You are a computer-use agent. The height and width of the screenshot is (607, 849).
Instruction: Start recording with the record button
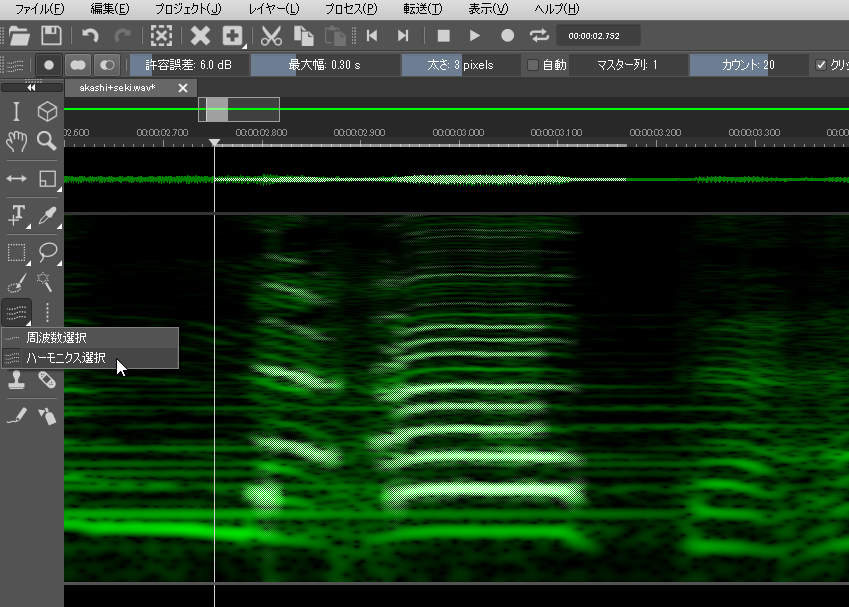click(507, 36)
